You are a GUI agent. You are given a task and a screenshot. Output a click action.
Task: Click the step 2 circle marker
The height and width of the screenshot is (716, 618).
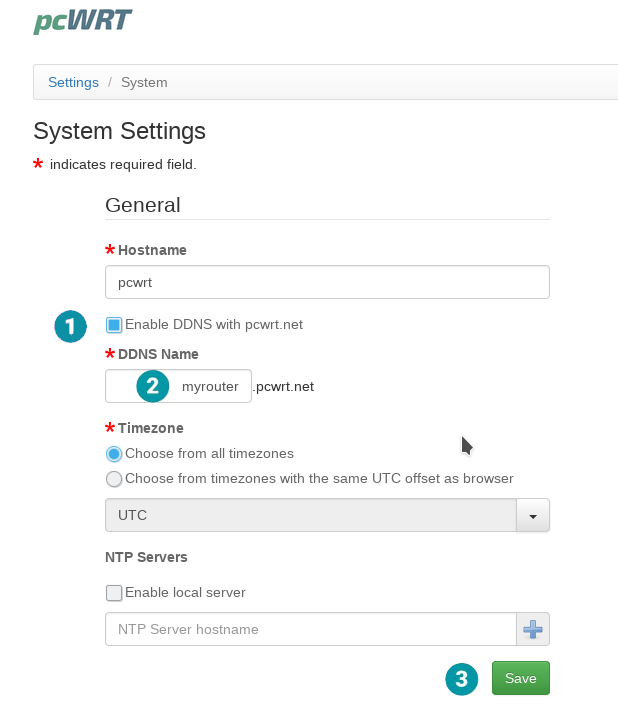[x=152, y=386]
